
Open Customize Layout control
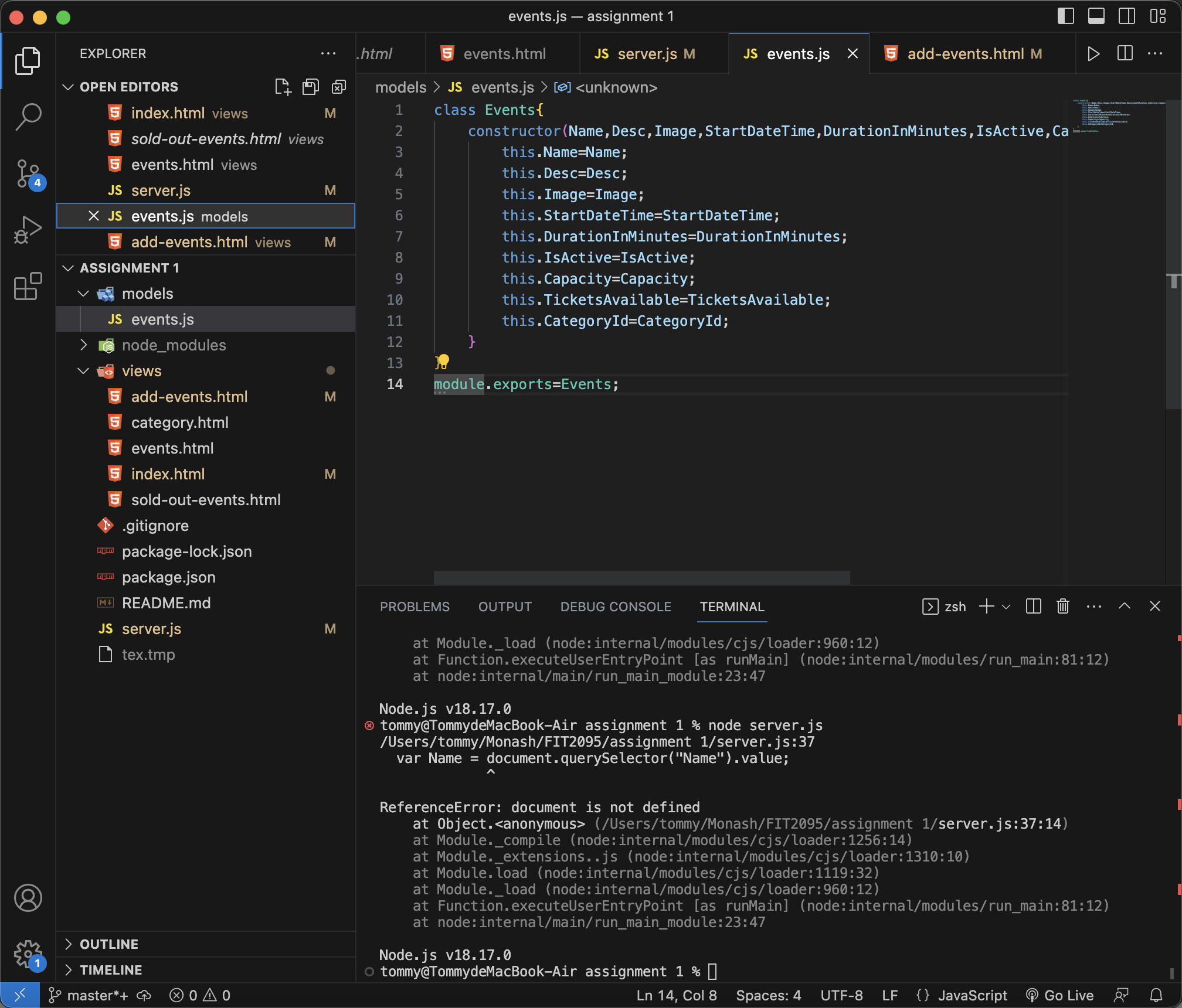coord(1157,16)
